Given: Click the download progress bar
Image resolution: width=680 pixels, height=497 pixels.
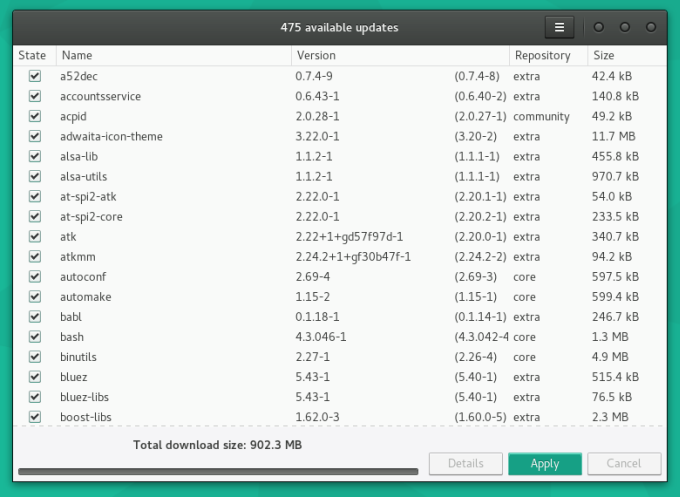Looking at the screenshot, I should [218, 471].
